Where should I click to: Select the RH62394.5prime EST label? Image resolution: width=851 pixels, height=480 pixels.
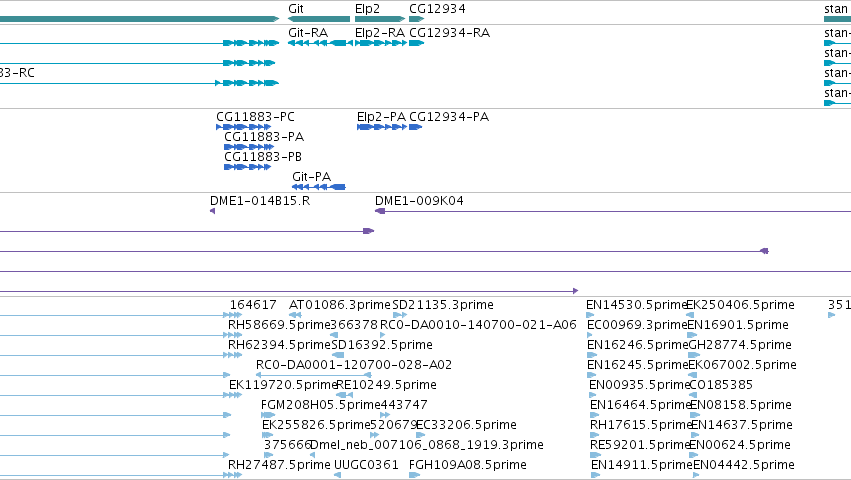tap(279, 345)
